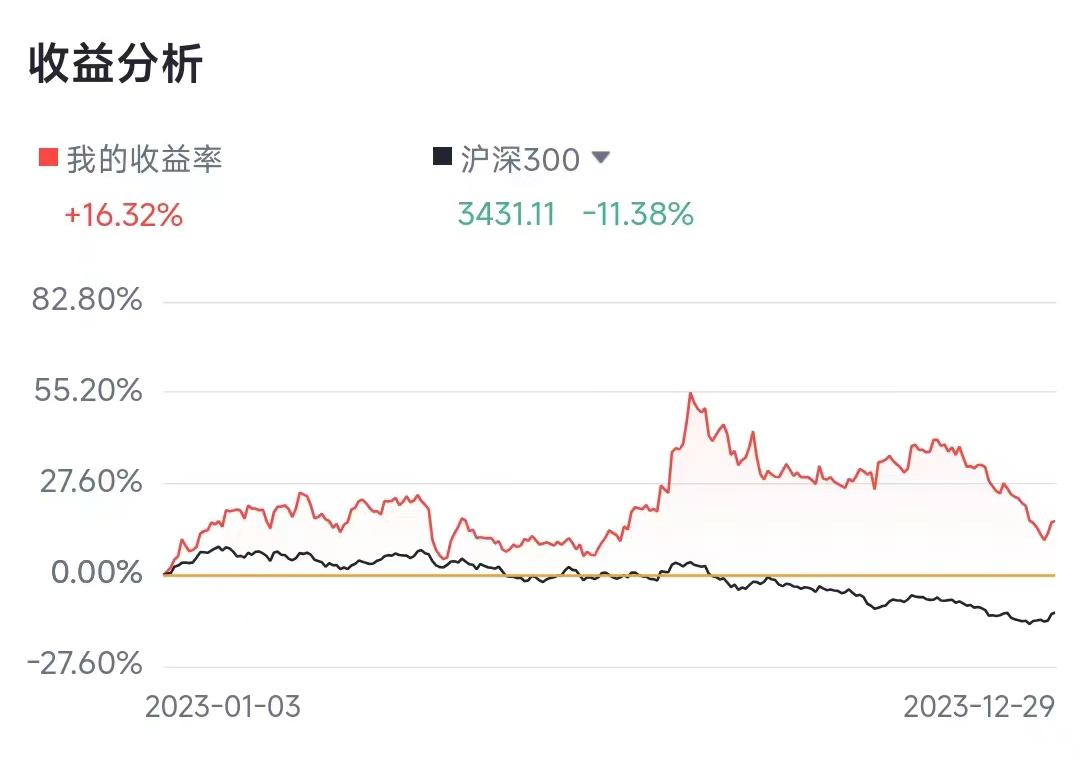Click the 3431.11 index value
Screen dimensions: 1080x768
click(x=506, y=214)
